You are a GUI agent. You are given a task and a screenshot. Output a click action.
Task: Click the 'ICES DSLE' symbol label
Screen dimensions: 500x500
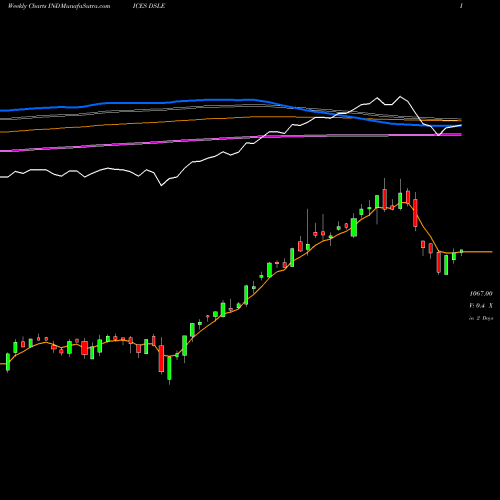pos(149,6)
